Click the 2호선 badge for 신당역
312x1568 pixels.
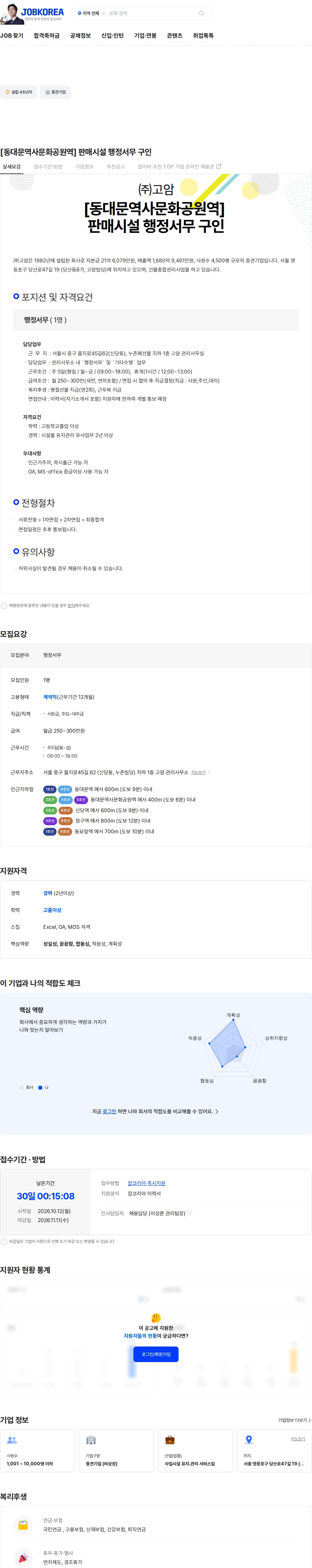tap(50, 810)
